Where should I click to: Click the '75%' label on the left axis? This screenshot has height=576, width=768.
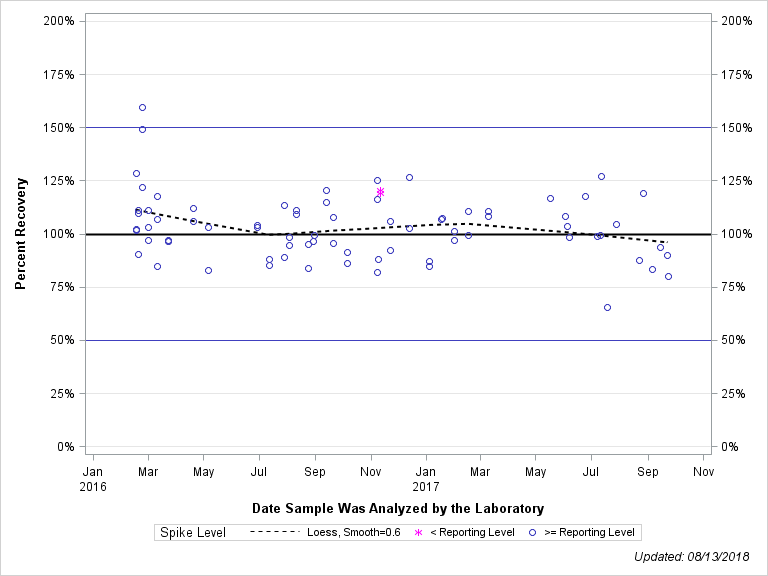tap(62, 287)
